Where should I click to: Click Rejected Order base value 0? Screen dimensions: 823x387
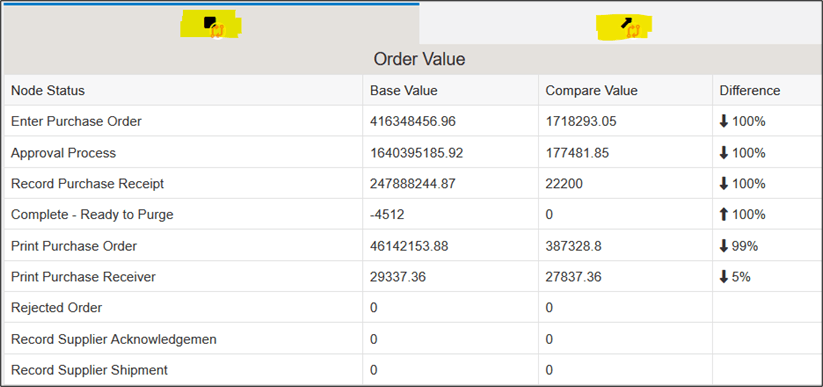tap(374, 308)
